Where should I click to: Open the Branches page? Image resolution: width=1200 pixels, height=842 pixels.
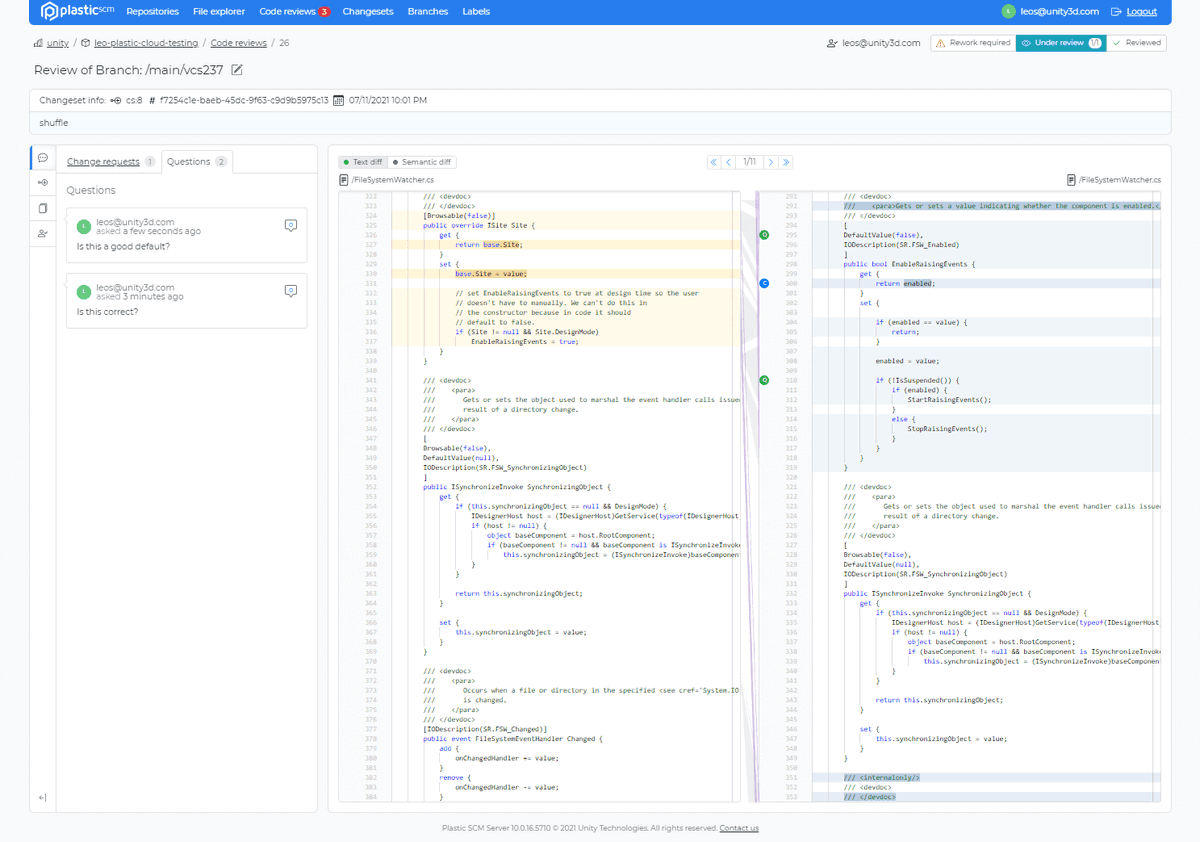(428, 12)
